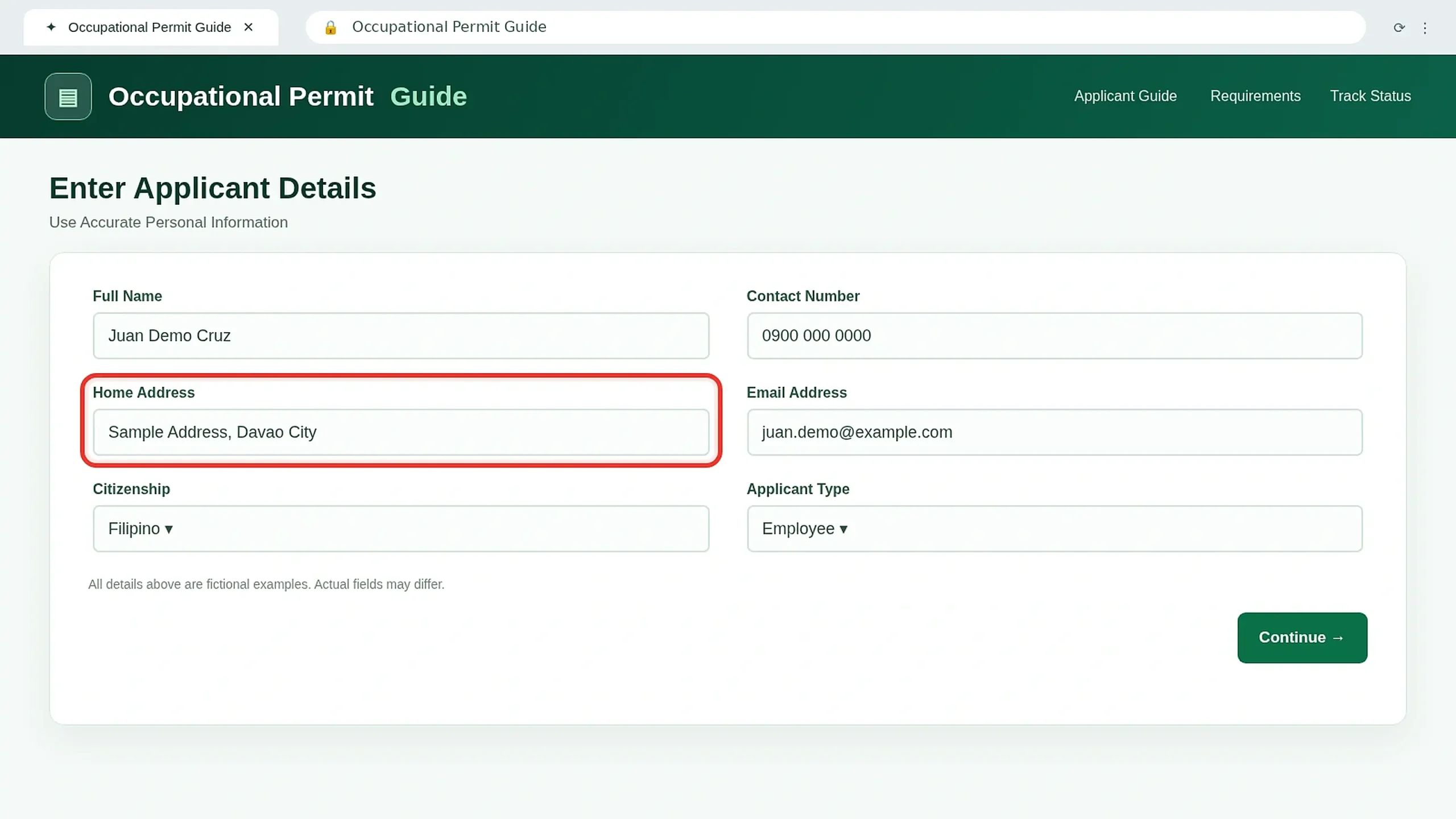Click the Enter Applicant Details heading
1456x819 pixels.
[x=213, y=188]
